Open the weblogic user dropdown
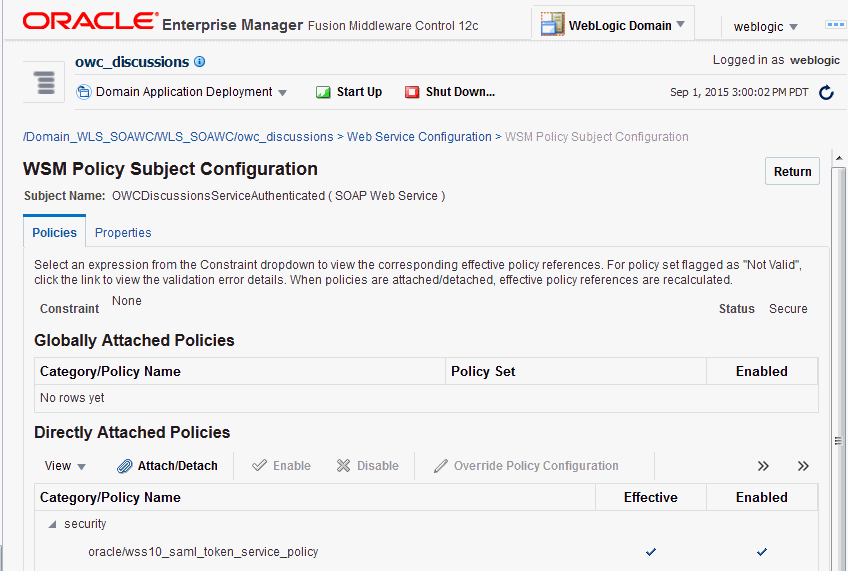 click(x=766, y=27)
